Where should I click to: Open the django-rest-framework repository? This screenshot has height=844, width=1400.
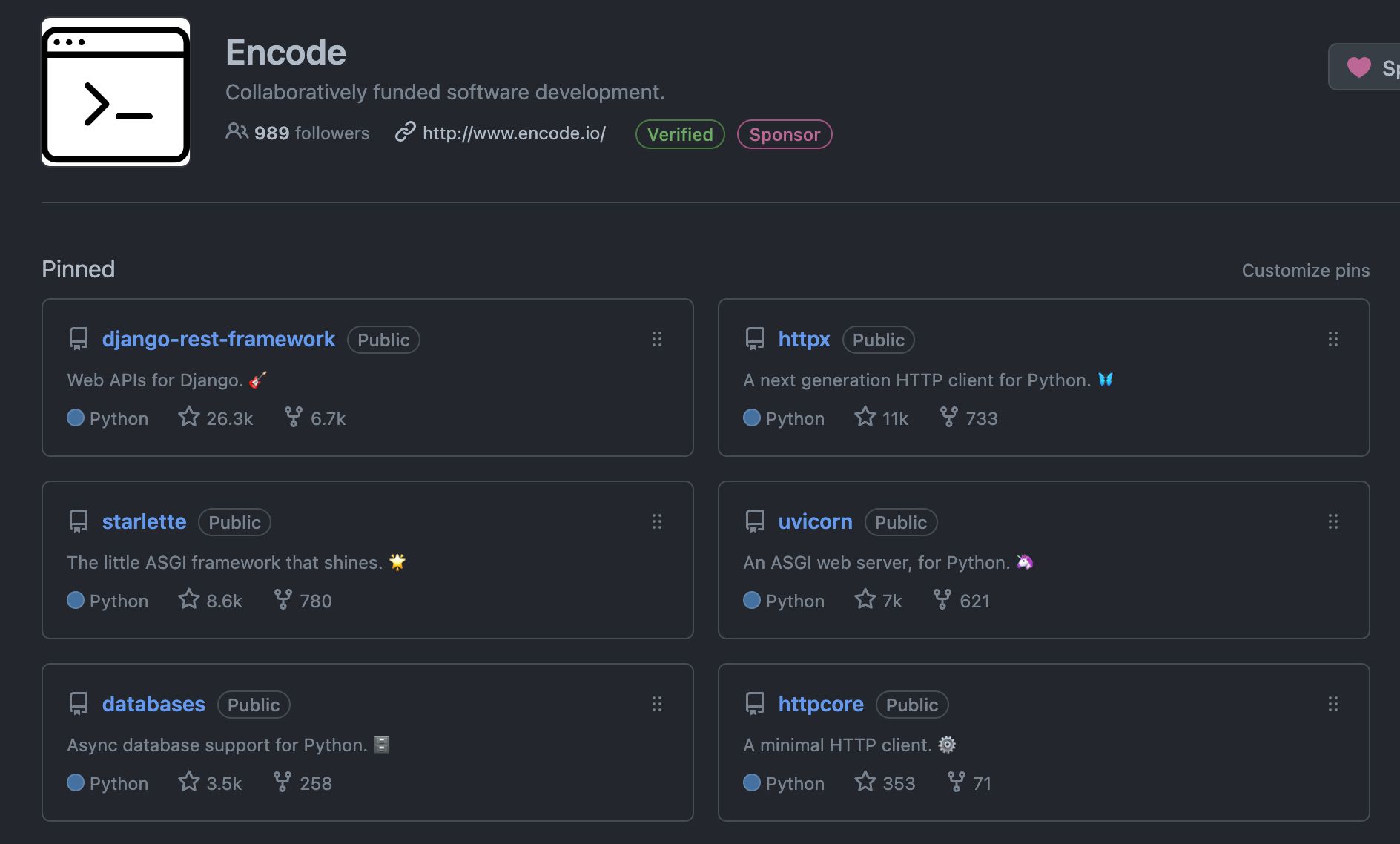218,340
